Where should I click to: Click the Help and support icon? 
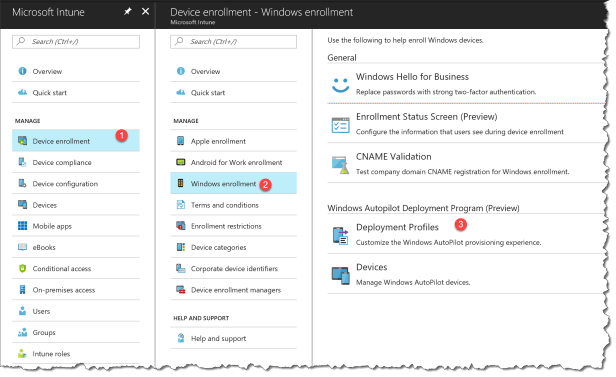point(181,338)
